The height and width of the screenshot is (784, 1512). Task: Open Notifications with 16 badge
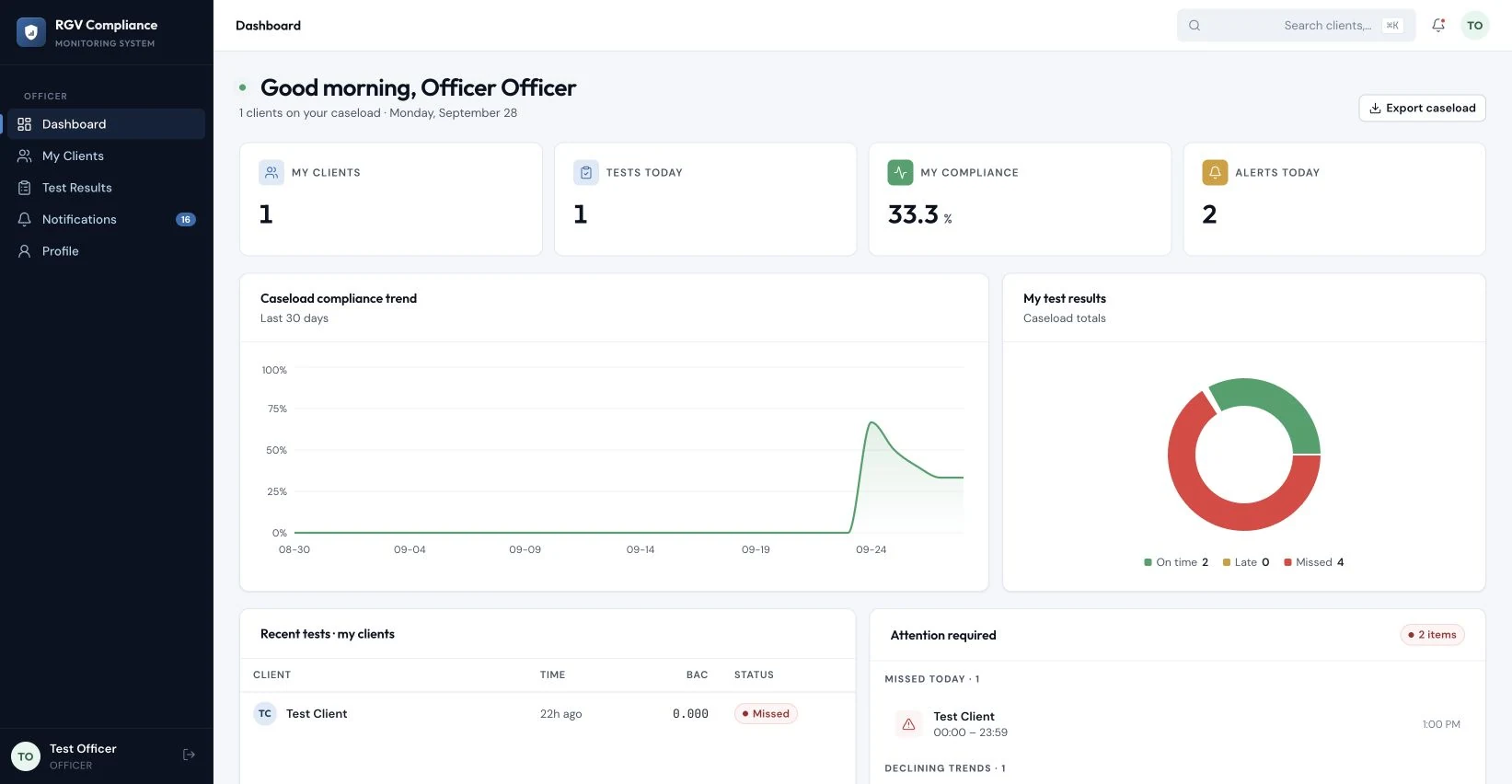click(x=107, y=219)
